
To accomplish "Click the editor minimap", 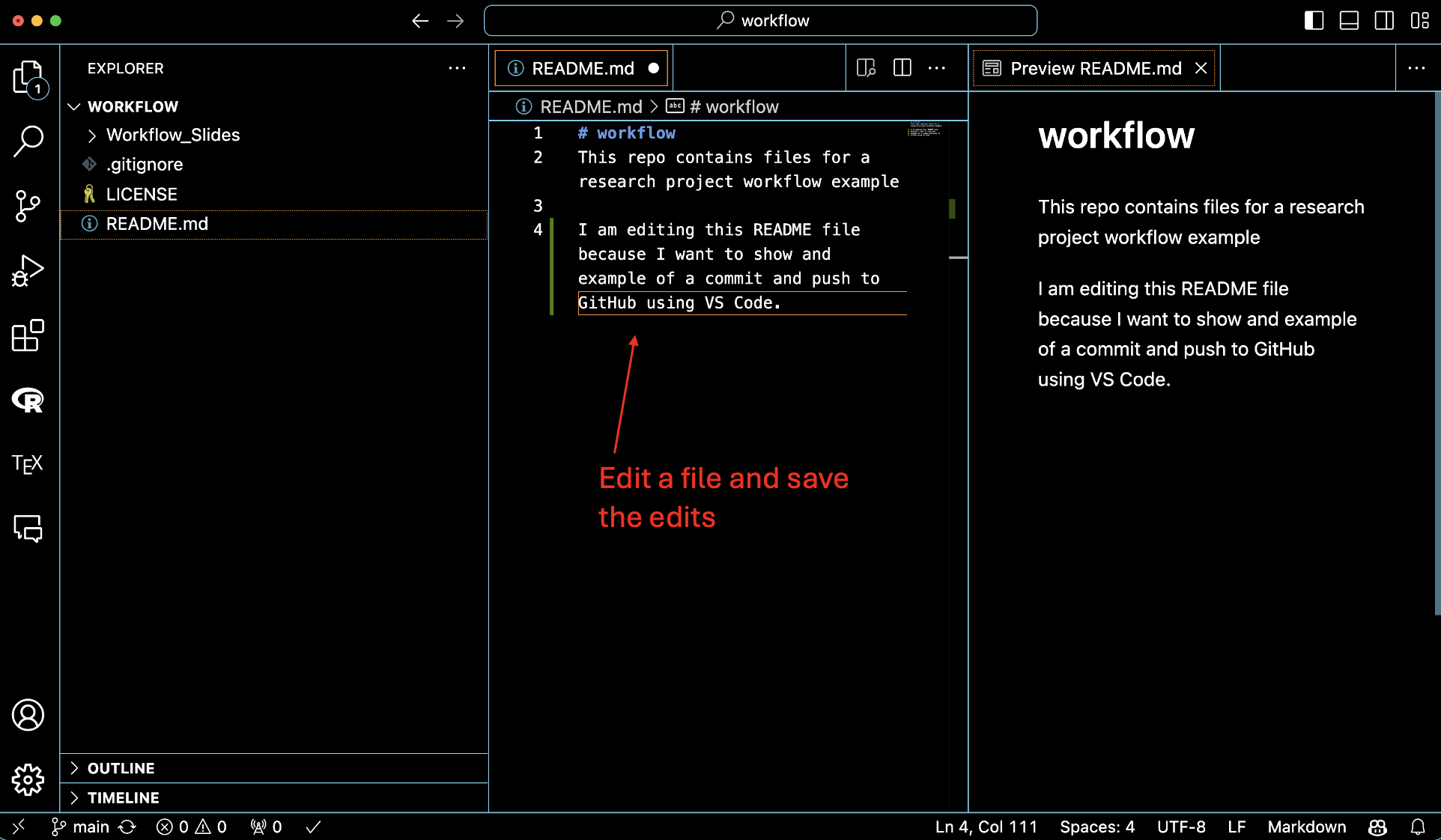I will [x=925, y=130].
